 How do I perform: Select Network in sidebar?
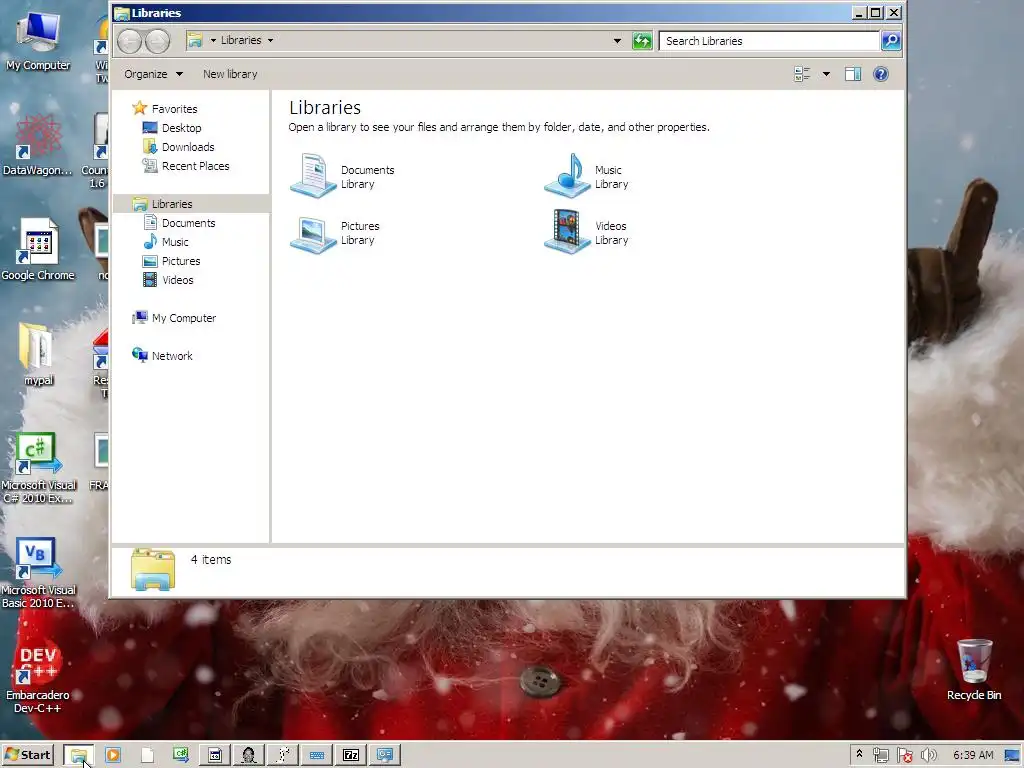[172, 356]
